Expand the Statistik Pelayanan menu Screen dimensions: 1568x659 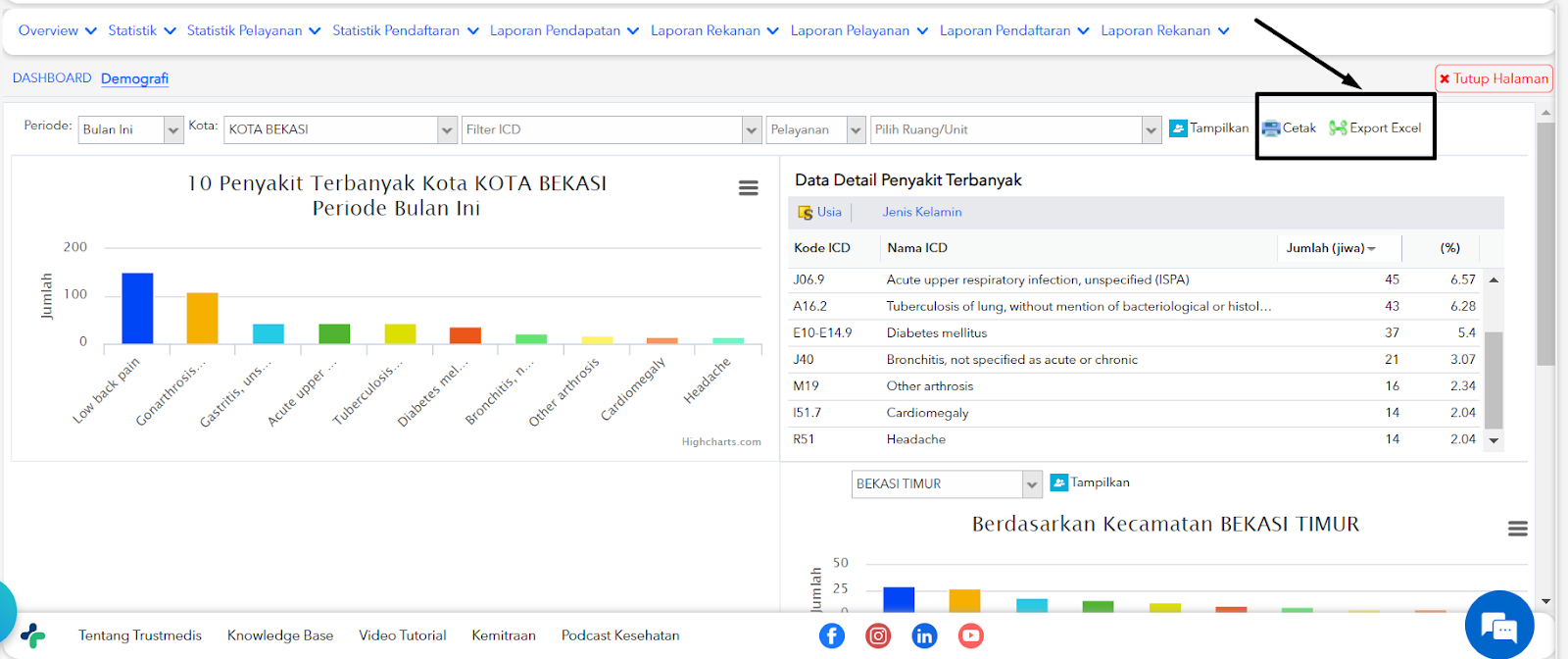pos(254,31)
